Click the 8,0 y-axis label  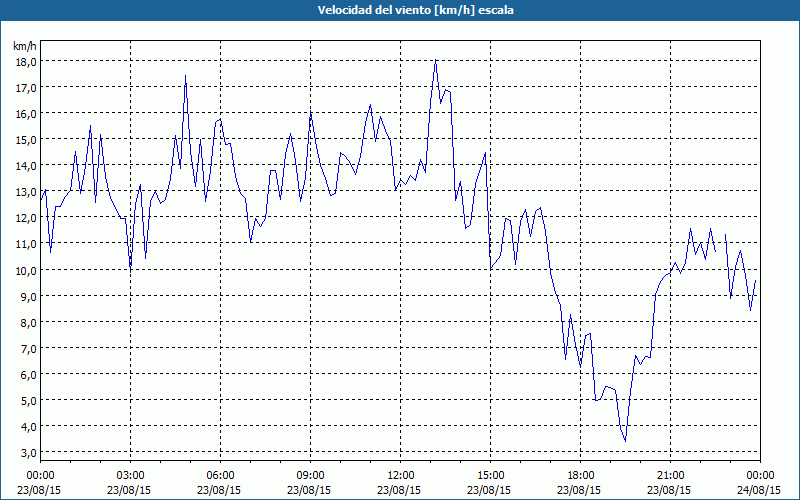(x=28, y=322)
